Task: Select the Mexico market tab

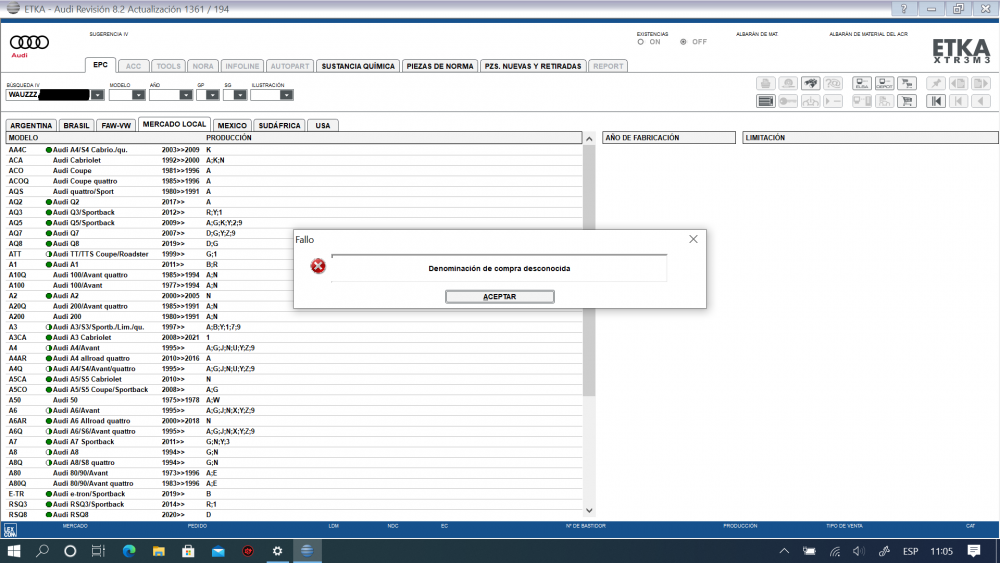Action: click(x=232, y=126)
